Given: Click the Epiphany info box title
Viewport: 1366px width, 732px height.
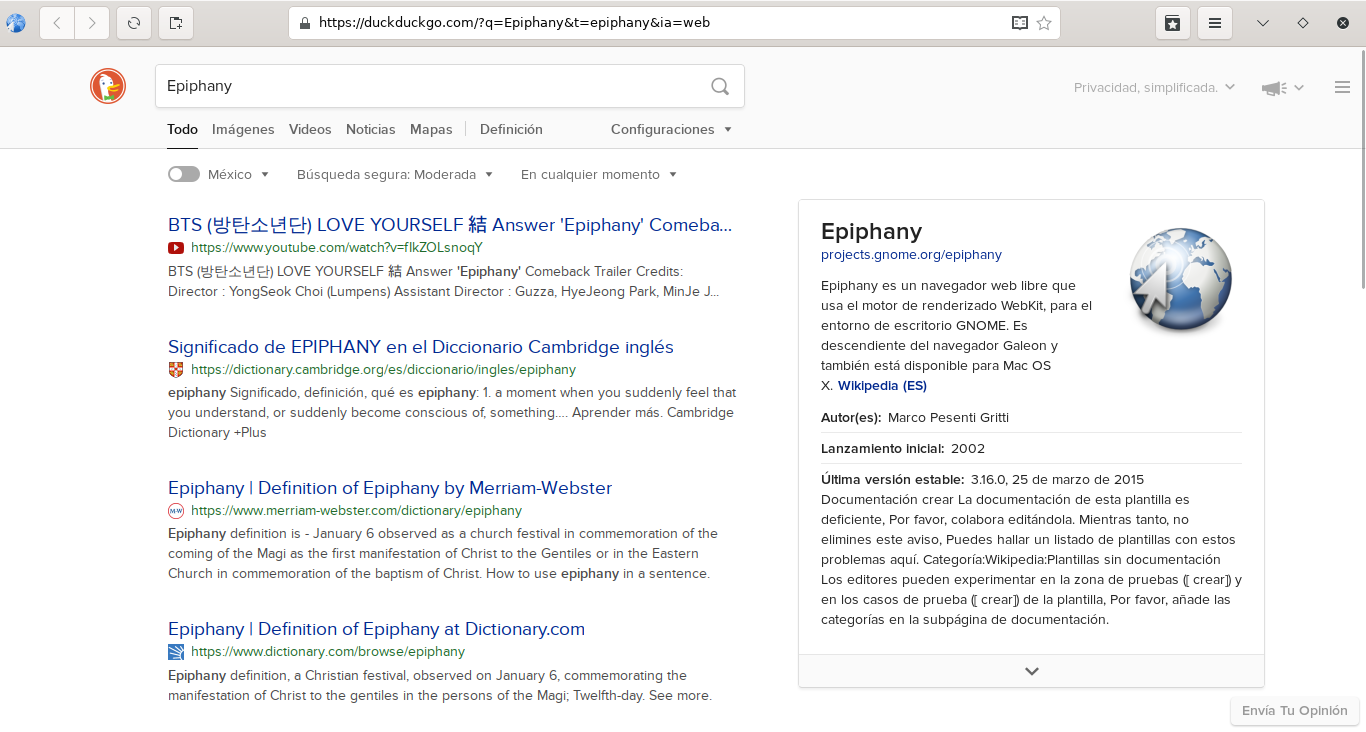Looking at the screenshot, I should pyautogui.click(x=871, y=231).
